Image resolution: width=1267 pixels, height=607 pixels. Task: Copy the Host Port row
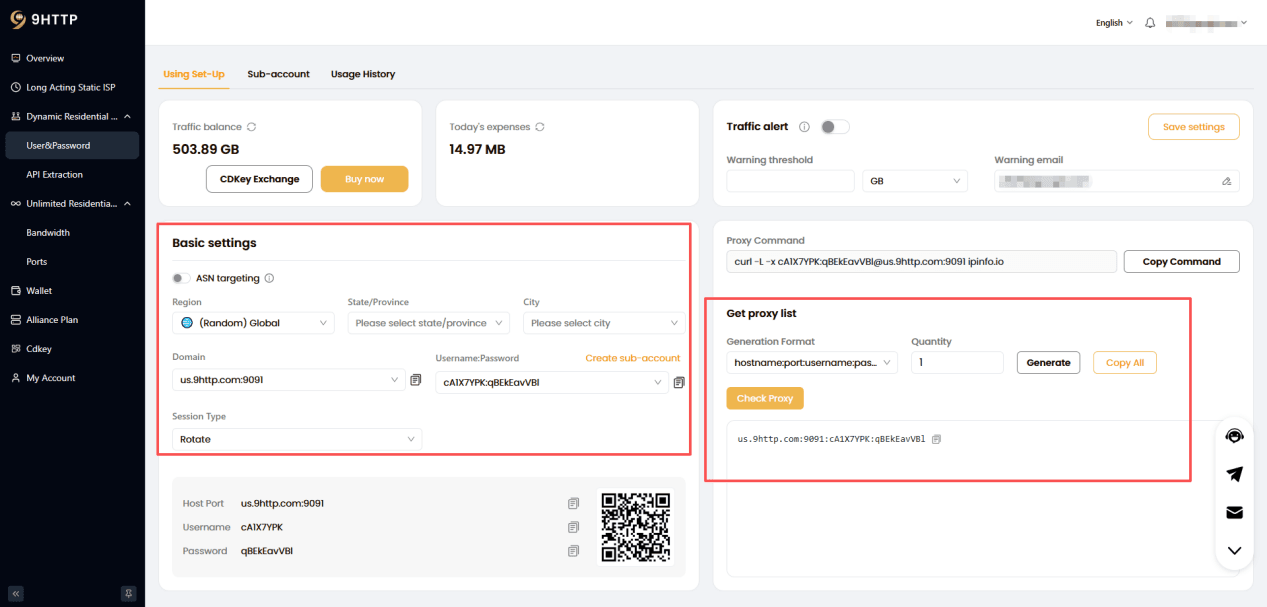(574, 503)
